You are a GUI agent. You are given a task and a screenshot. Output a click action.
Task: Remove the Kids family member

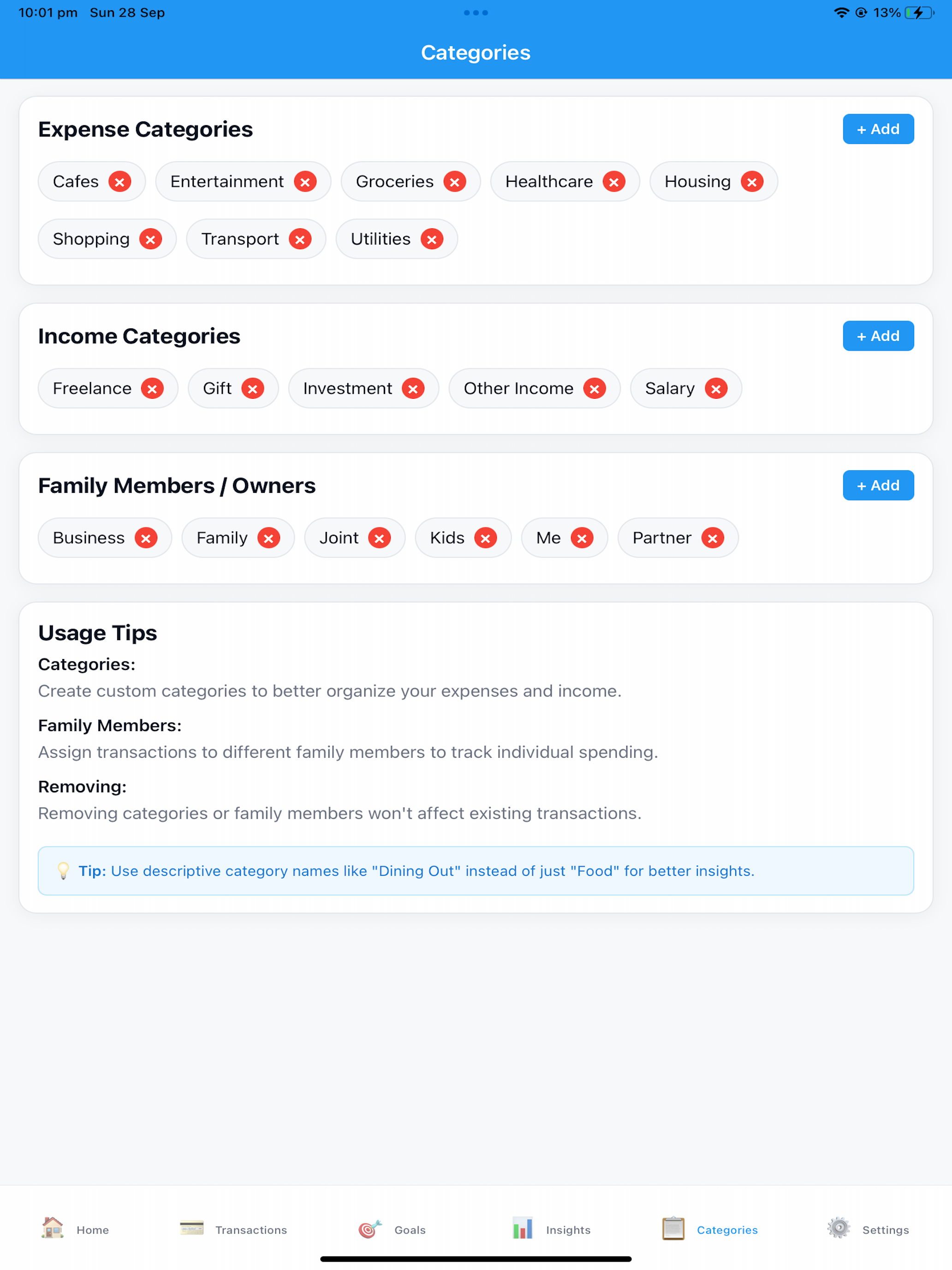pyautogui.click(x=486, y=538)
